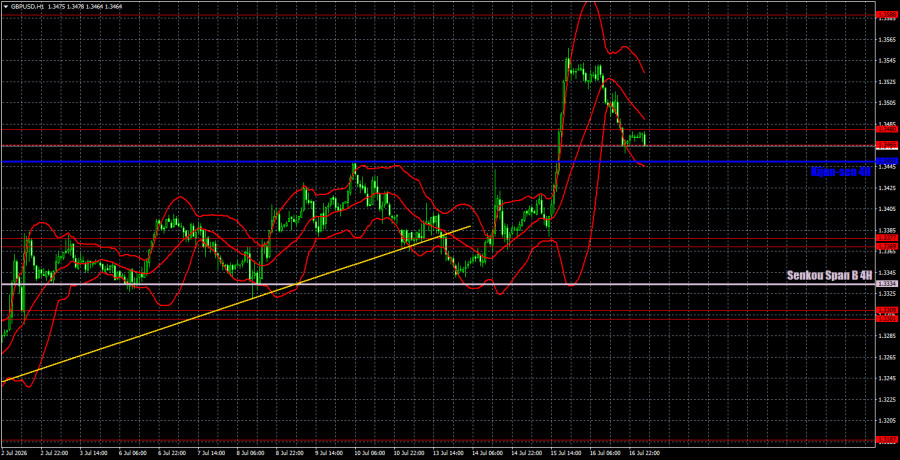Click the 2 Jul 2026 date label

pos(14,453)
